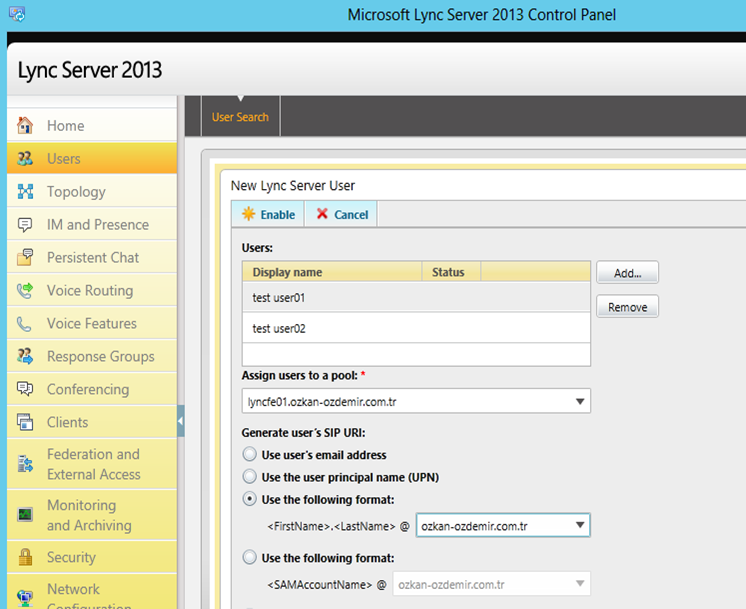This screenshot has height=609, width=746.
Task: Collapse the left navigation pane arrow
Action: pyautogui.click(x=181, y=421)
